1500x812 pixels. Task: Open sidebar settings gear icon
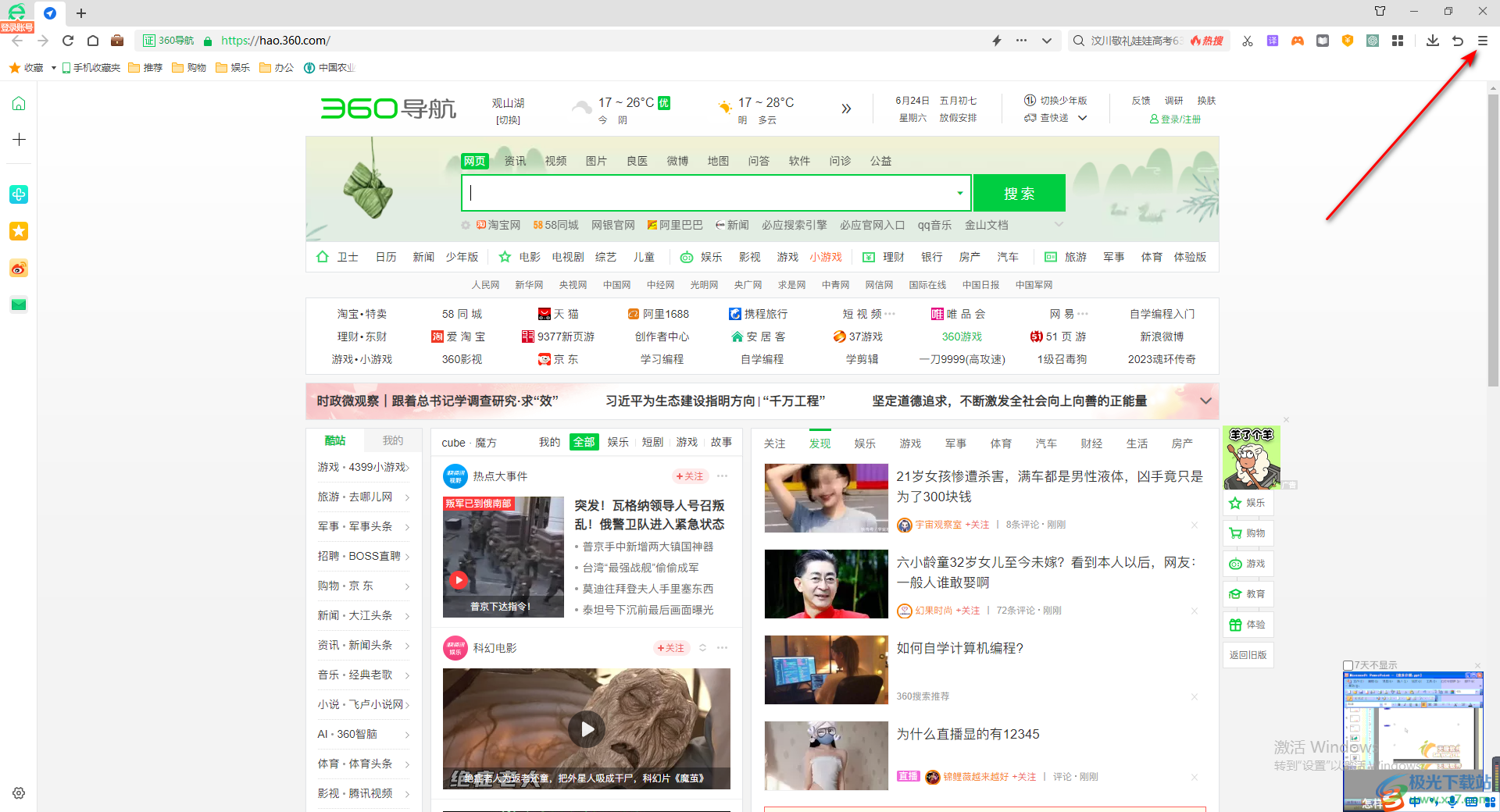(x=19, y=793)
